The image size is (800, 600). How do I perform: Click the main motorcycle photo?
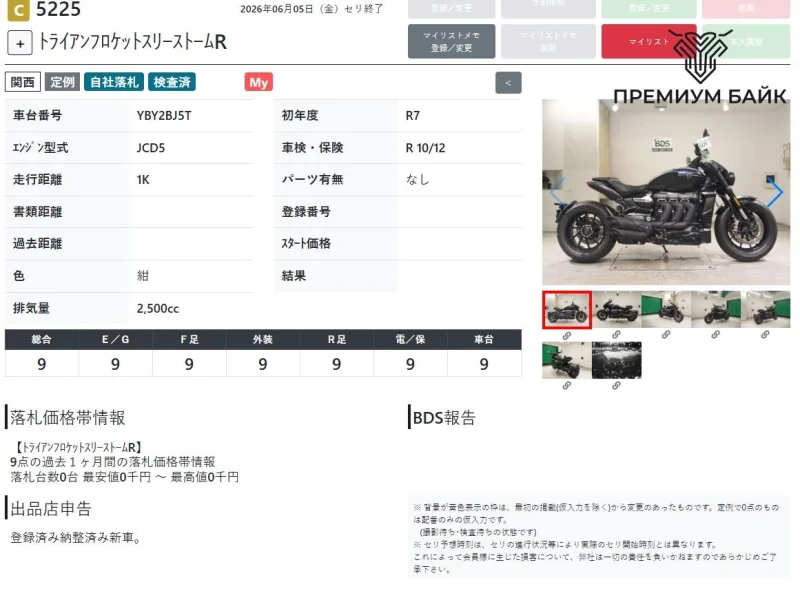pos(666,192)
